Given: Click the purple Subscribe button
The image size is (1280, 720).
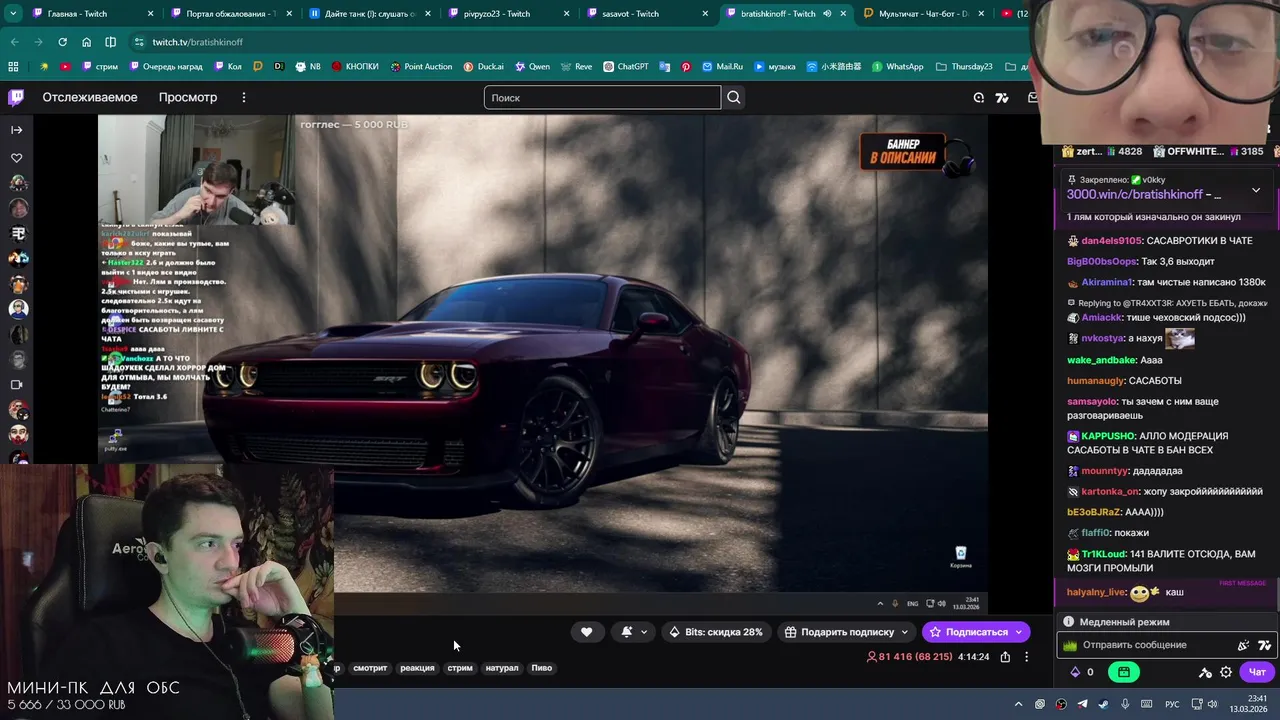Looking at the screenshot, I should [976, 632].
